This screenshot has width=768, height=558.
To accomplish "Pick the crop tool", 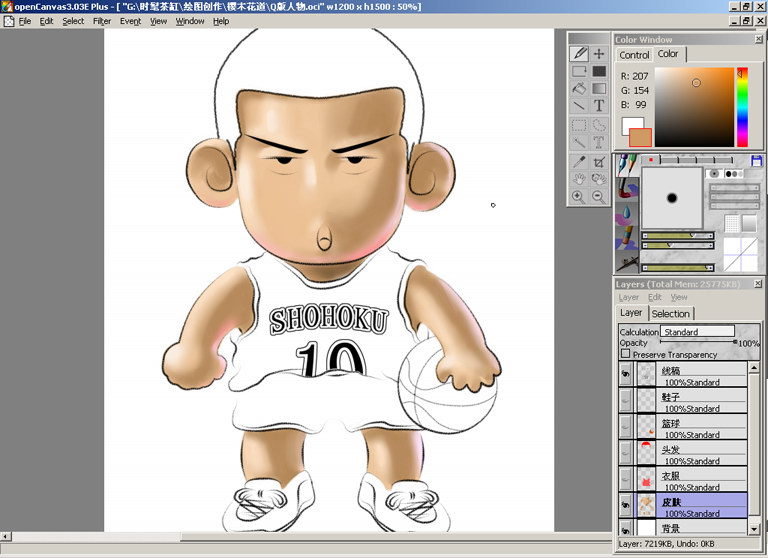I will (599, 161).
